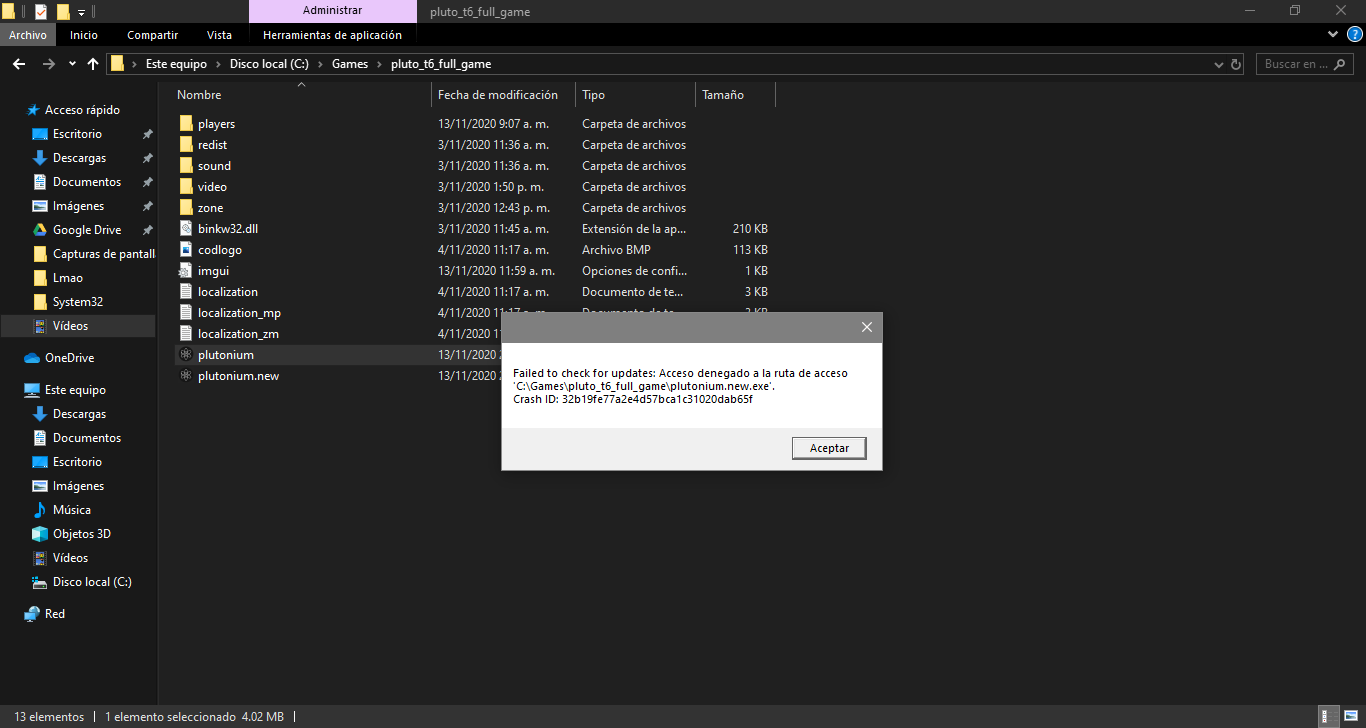
Task: Open Disco local (C:) in navigation pane
Action: point(92,582)
